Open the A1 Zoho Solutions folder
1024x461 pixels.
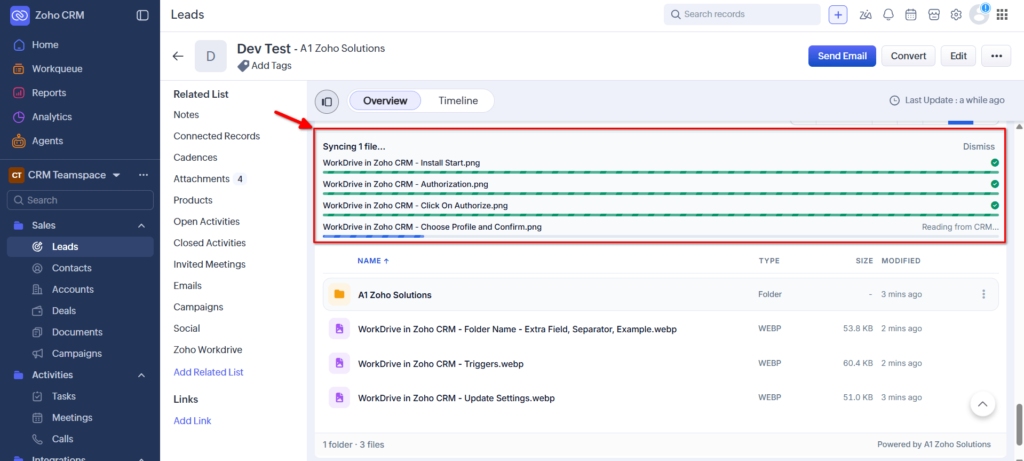point(394,294)
